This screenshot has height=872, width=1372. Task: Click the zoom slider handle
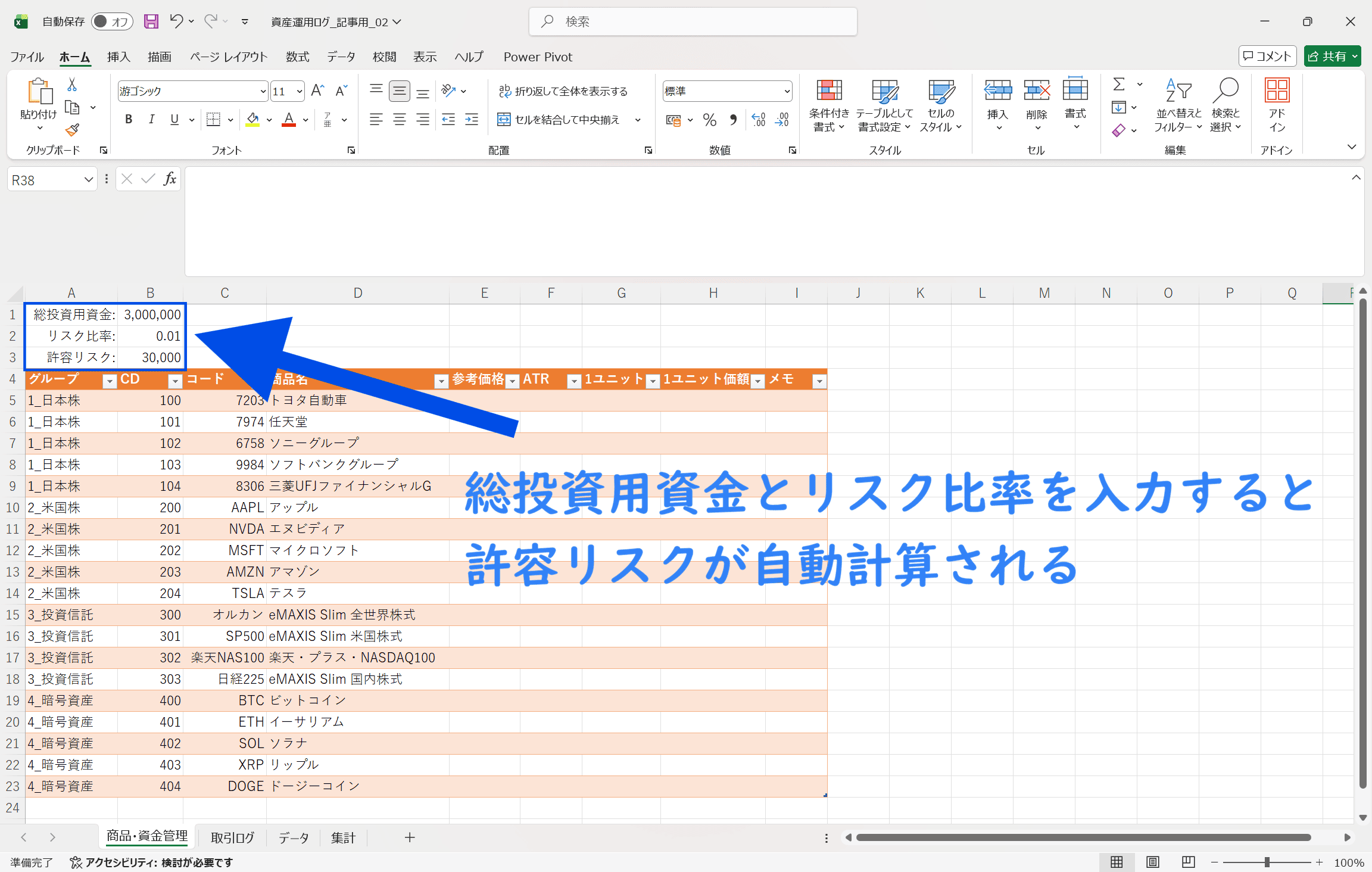(x=1267, y=862)
